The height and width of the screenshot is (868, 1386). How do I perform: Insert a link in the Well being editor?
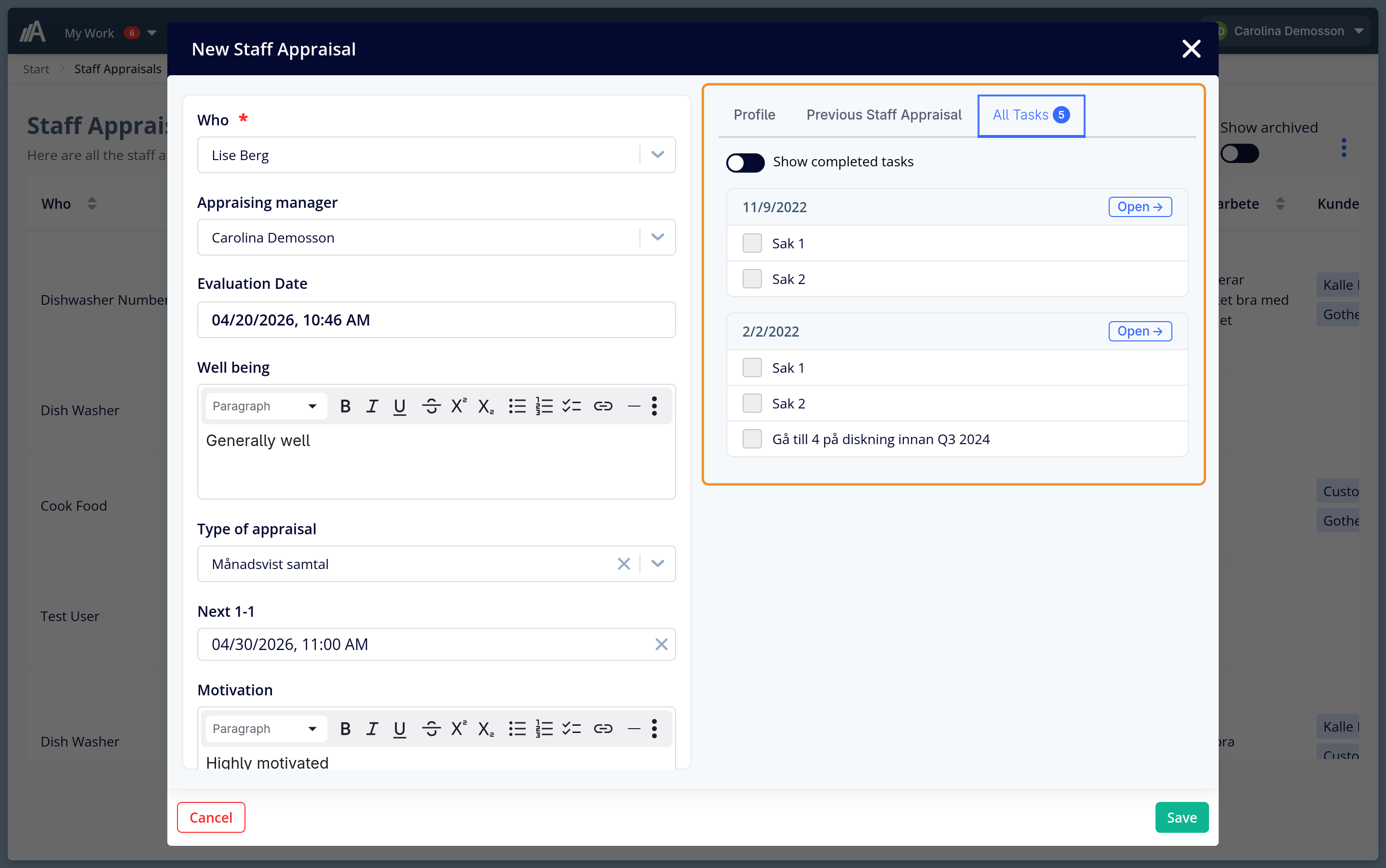click(x=602, y=406)
